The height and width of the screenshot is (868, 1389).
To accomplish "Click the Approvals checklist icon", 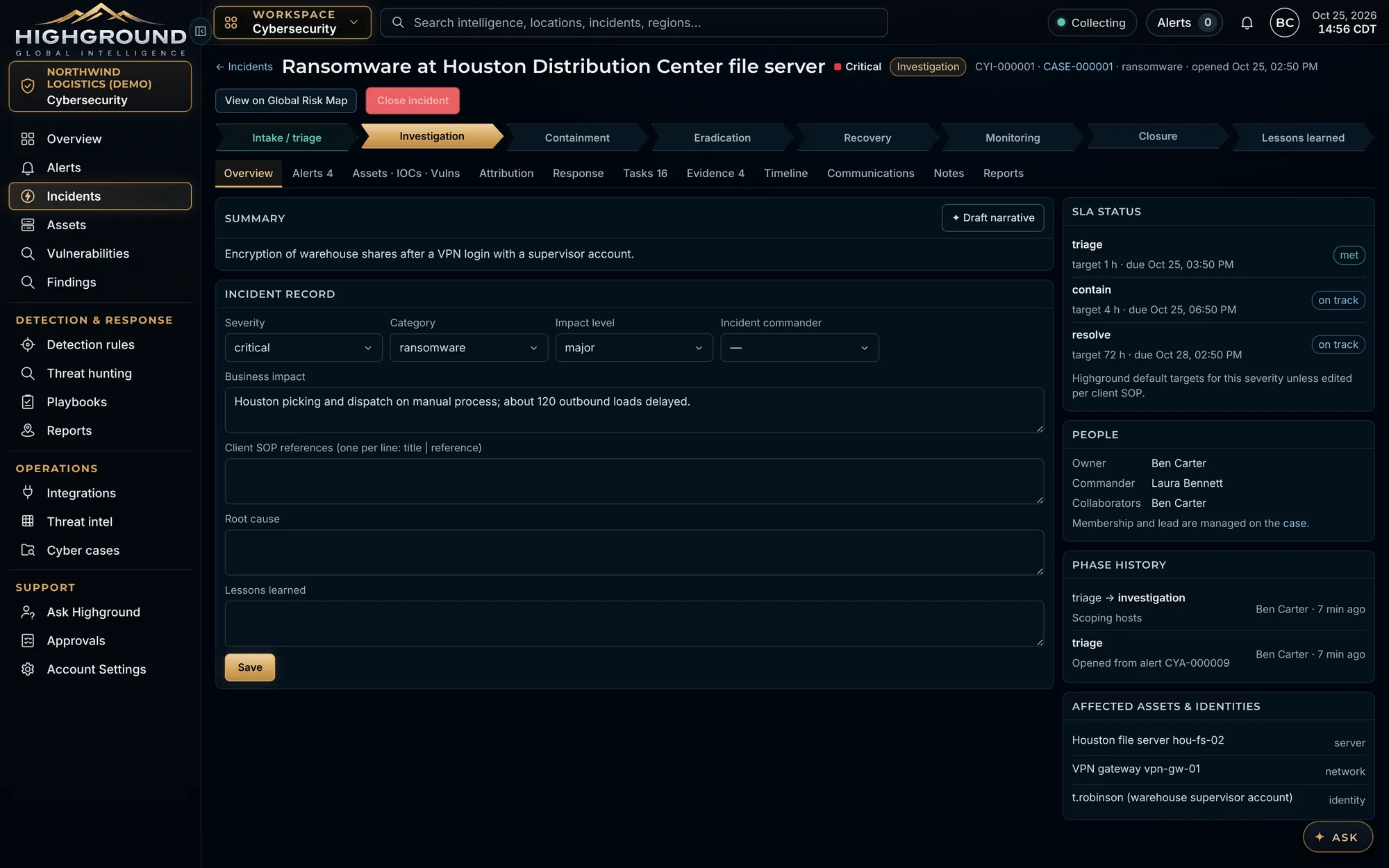I will tap(28, 640).
